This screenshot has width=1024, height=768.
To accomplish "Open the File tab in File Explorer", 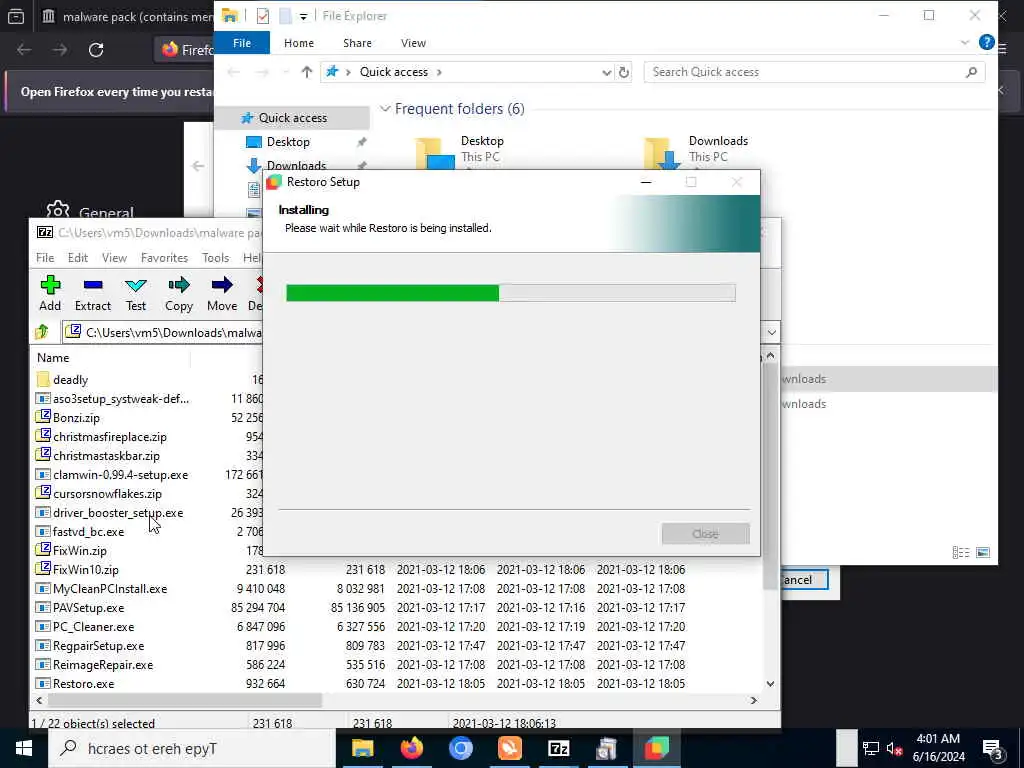I will click(x=242, y=43).
